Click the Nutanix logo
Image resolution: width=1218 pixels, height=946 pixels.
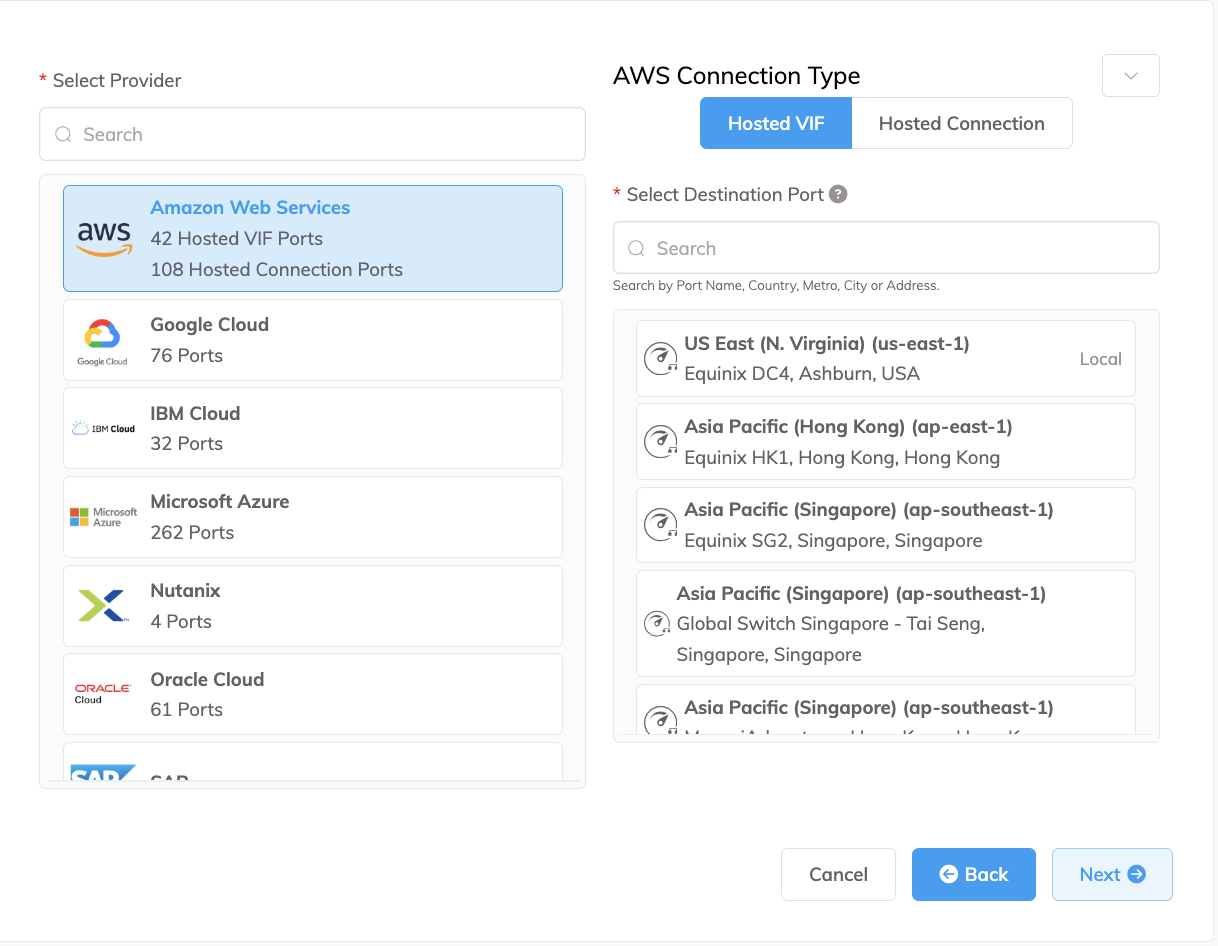(x=103, y=604)
